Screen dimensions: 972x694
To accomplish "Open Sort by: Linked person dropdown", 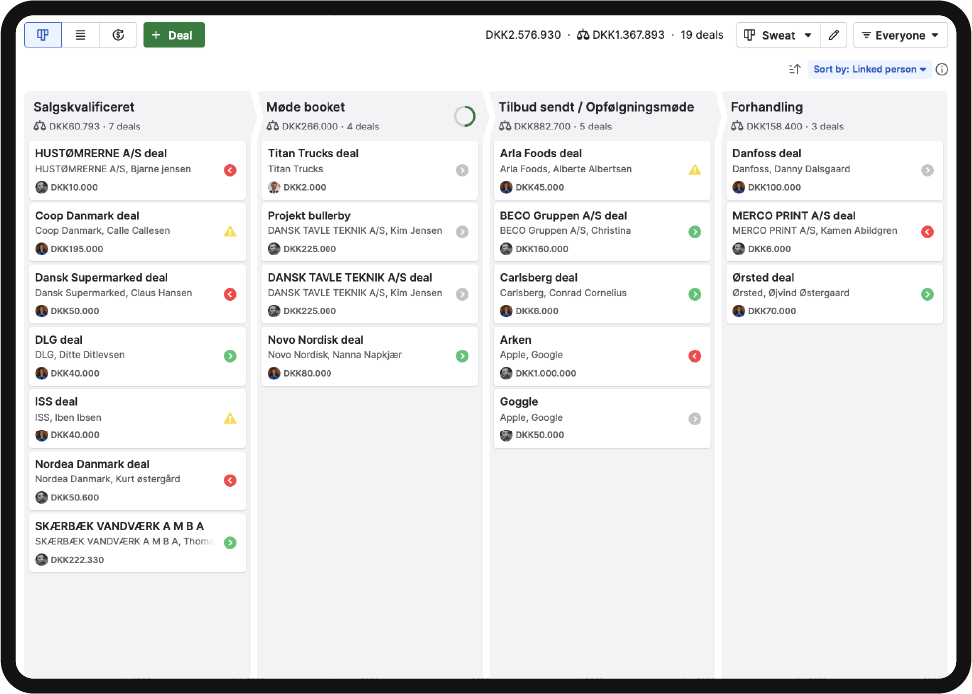I will pos(870,69).
